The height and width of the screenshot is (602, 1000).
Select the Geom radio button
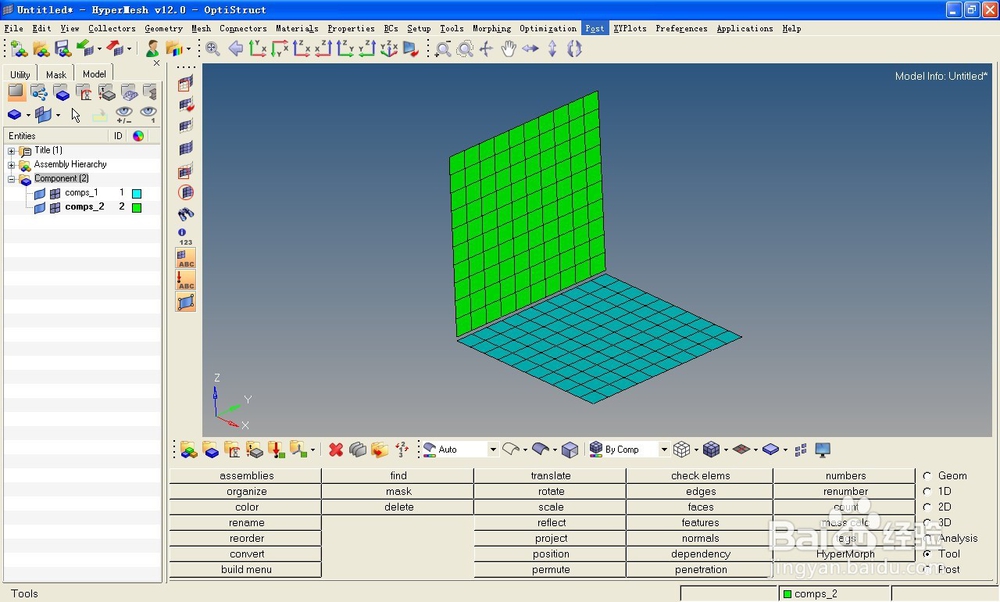coord(927,476)
